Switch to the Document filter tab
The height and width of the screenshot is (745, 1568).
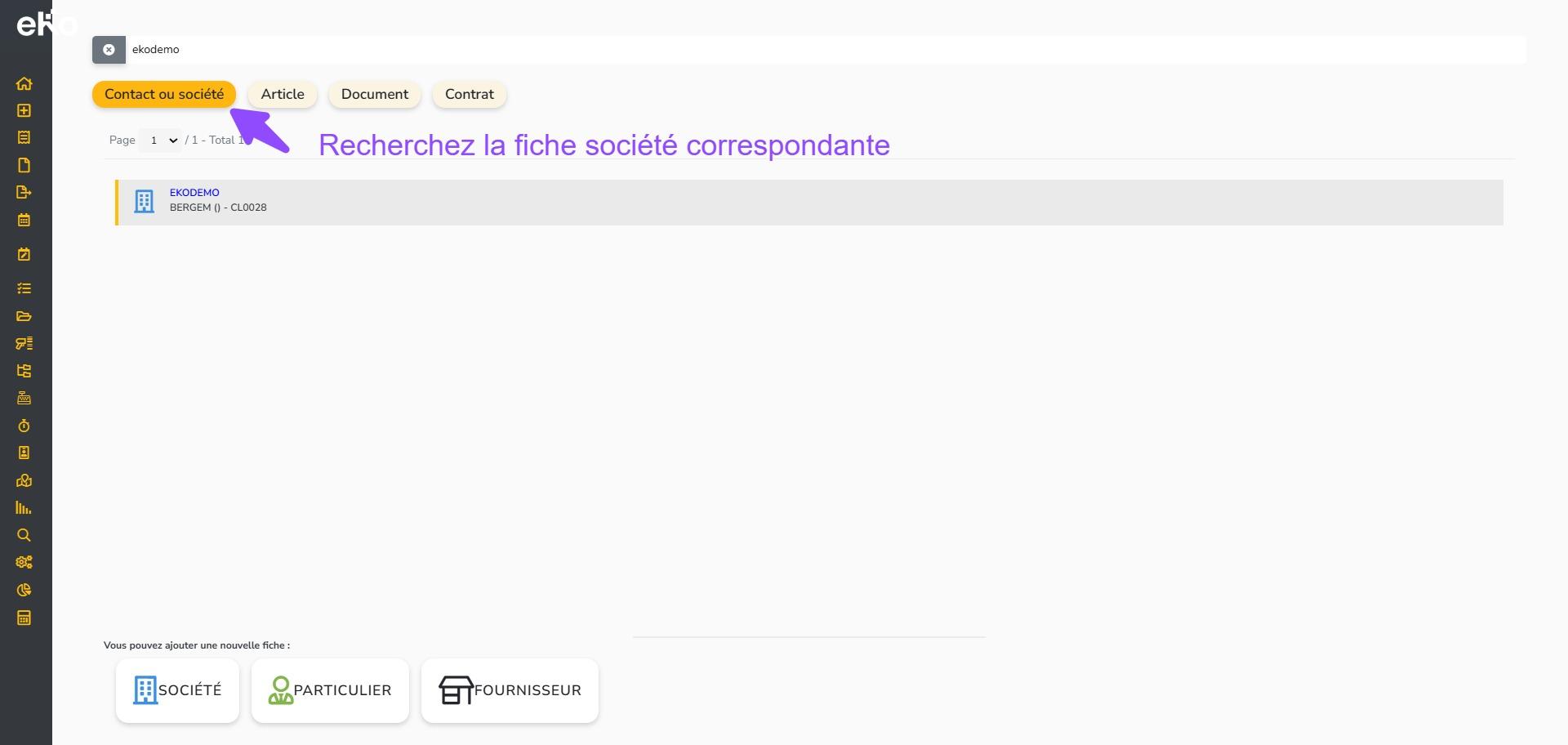(x=374, y=95)
